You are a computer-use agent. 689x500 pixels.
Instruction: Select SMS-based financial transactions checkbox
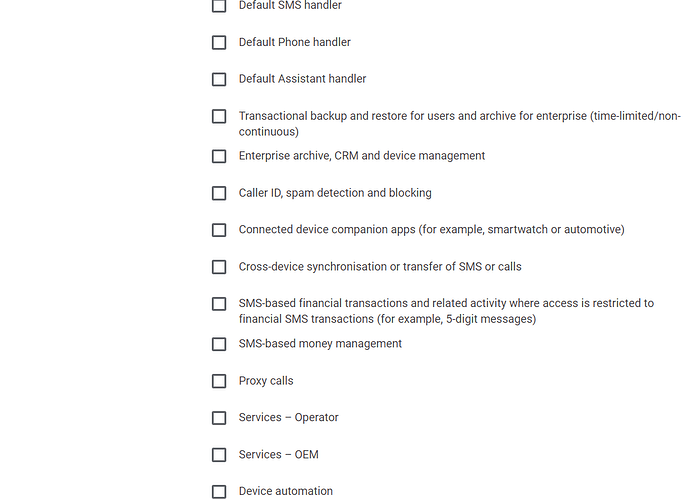(219, 304)
